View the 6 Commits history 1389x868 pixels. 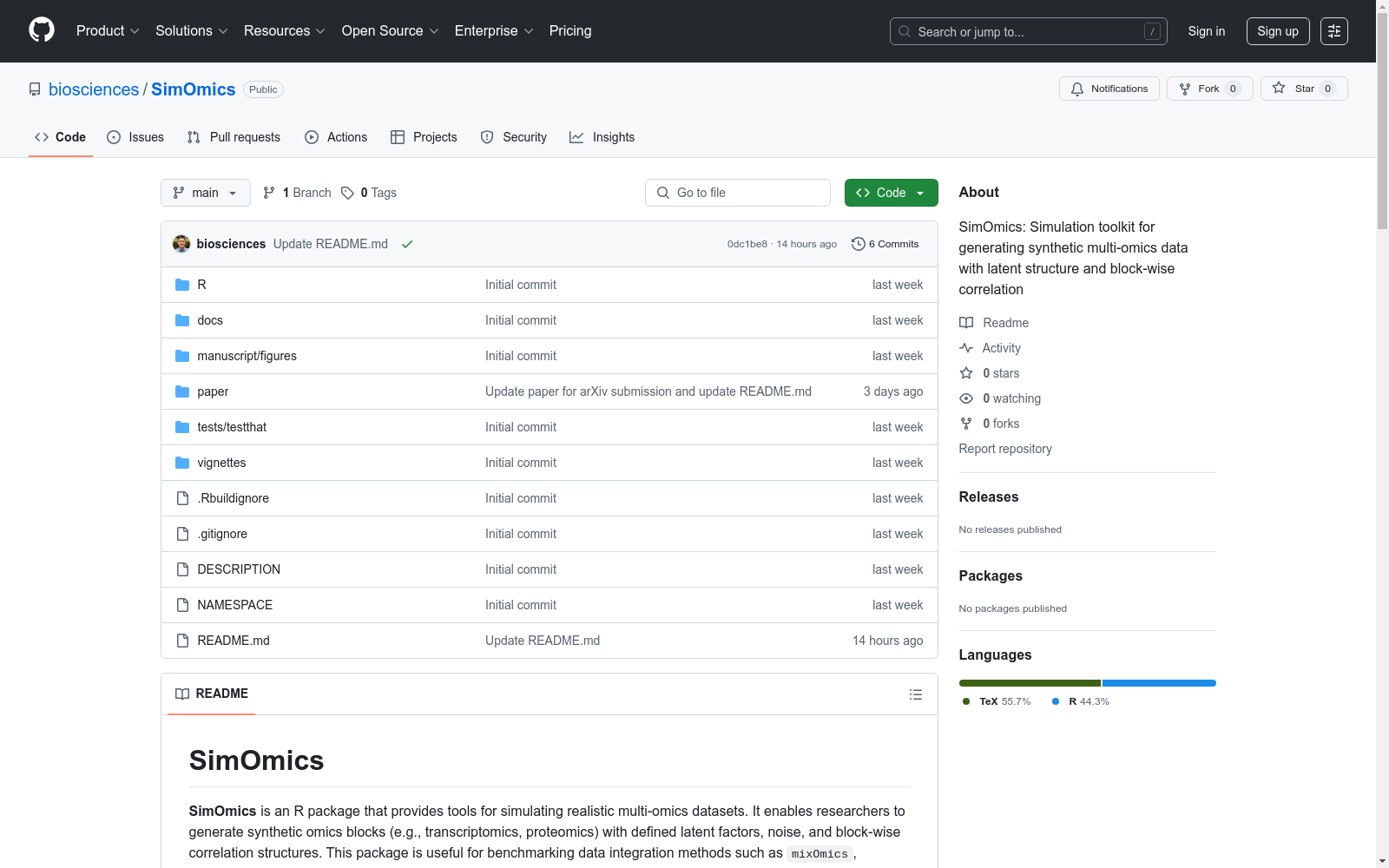(x=885, y=244)
